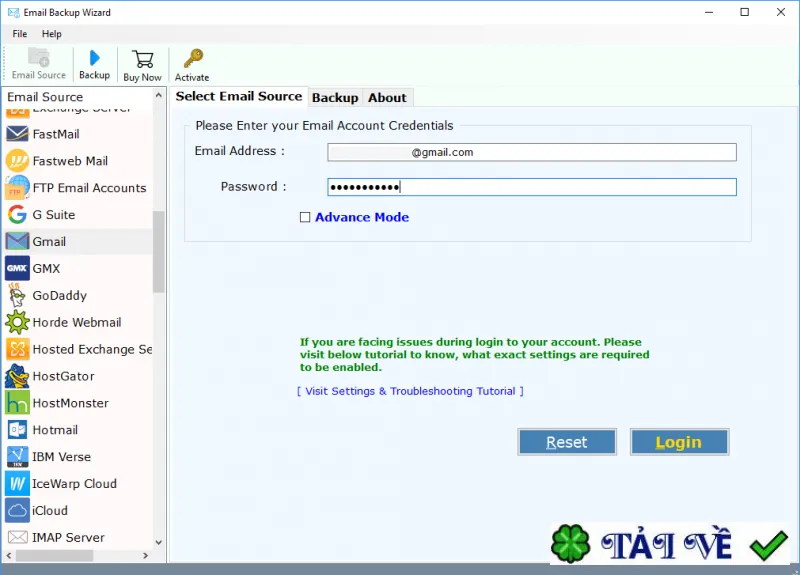Select IBM Verse list entry text
This screenshot has height=575, width=800.
click(62, 457)
